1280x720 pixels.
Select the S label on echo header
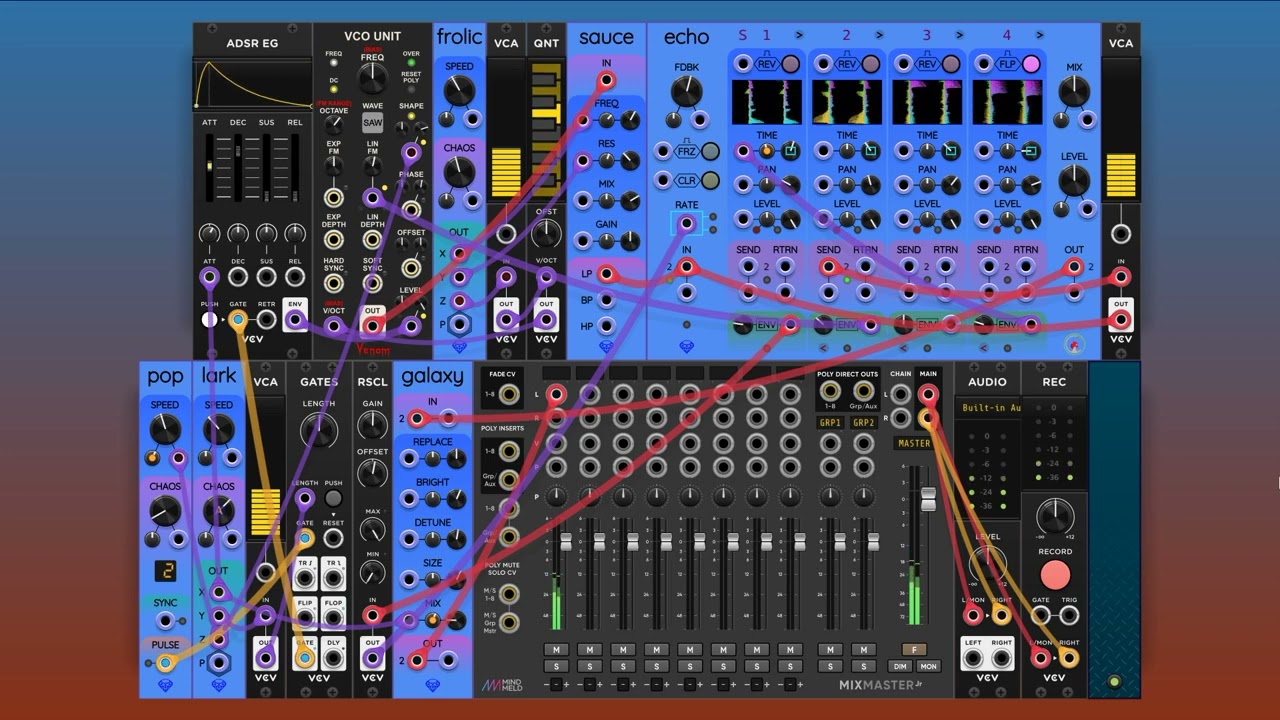(x=742, y=36)
